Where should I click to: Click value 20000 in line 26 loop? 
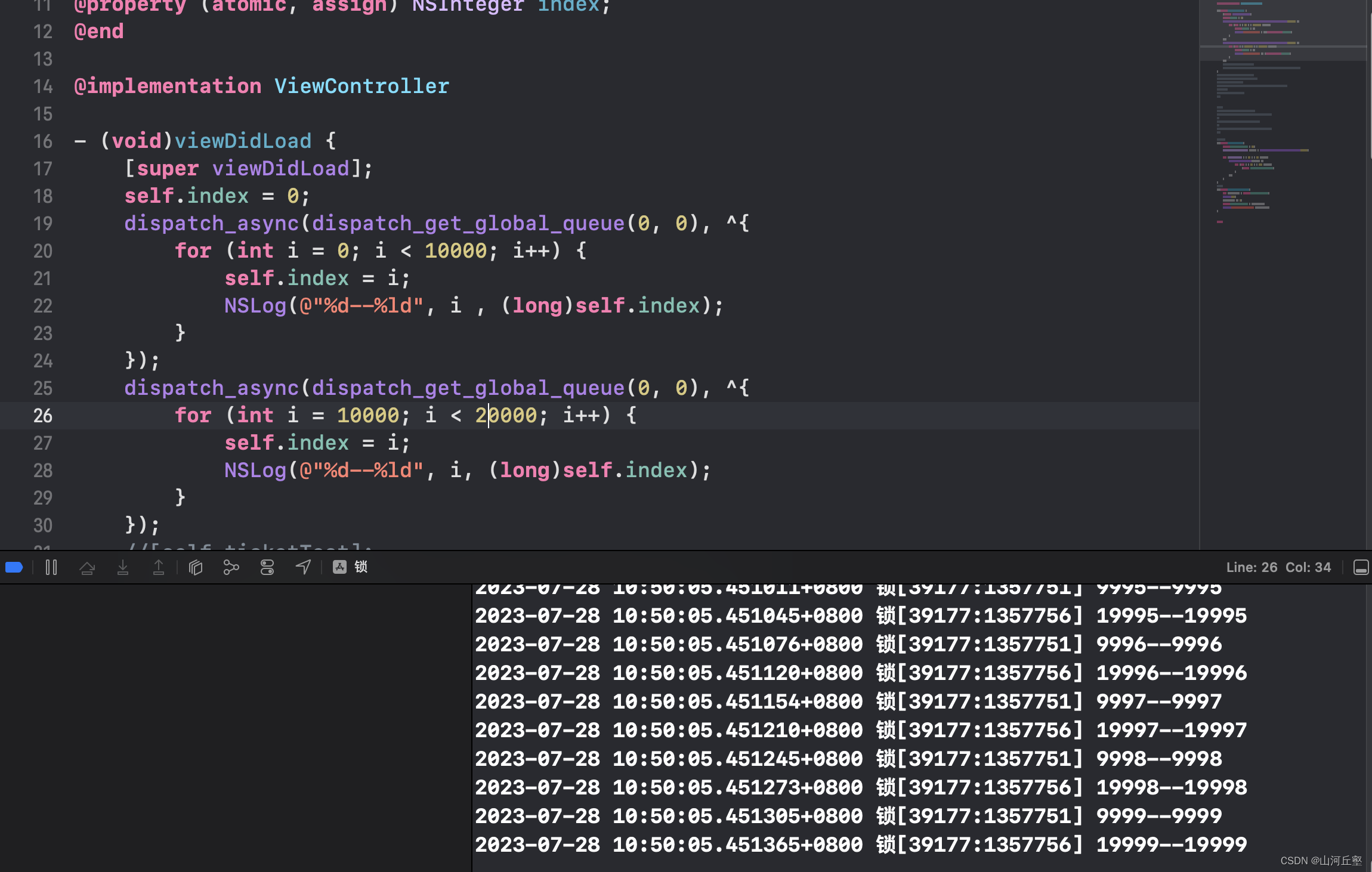point(506,416)
